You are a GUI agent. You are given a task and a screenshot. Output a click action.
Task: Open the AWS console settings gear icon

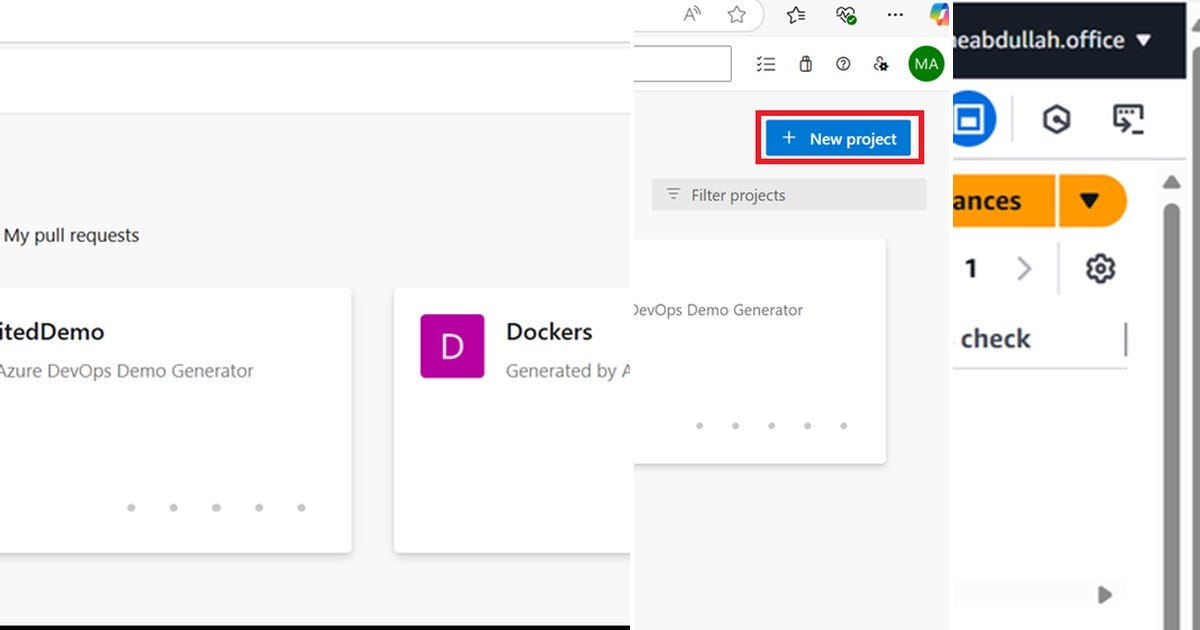tap(1099, 268)
